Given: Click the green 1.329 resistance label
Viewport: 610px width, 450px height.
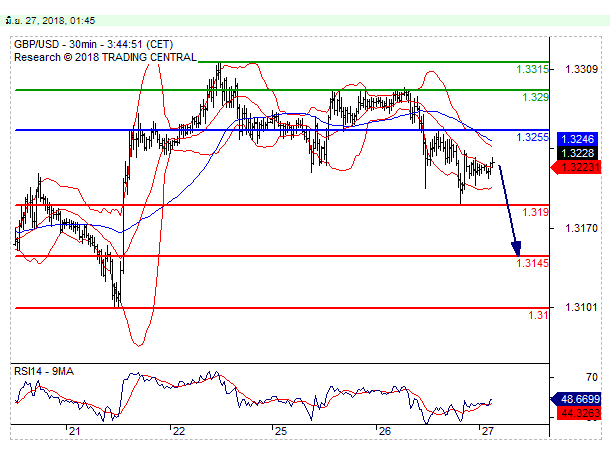Looking at the screenshot, I should coord(535,97).
